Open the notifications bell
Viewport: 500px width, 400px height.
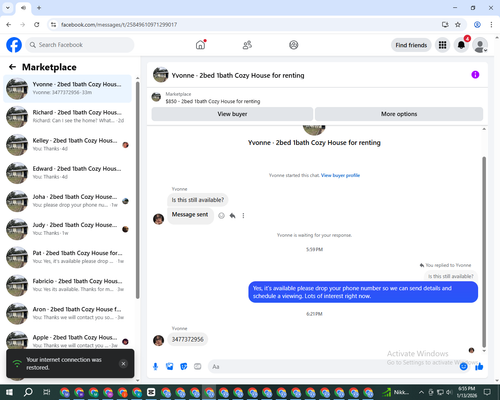coord(461,45)
